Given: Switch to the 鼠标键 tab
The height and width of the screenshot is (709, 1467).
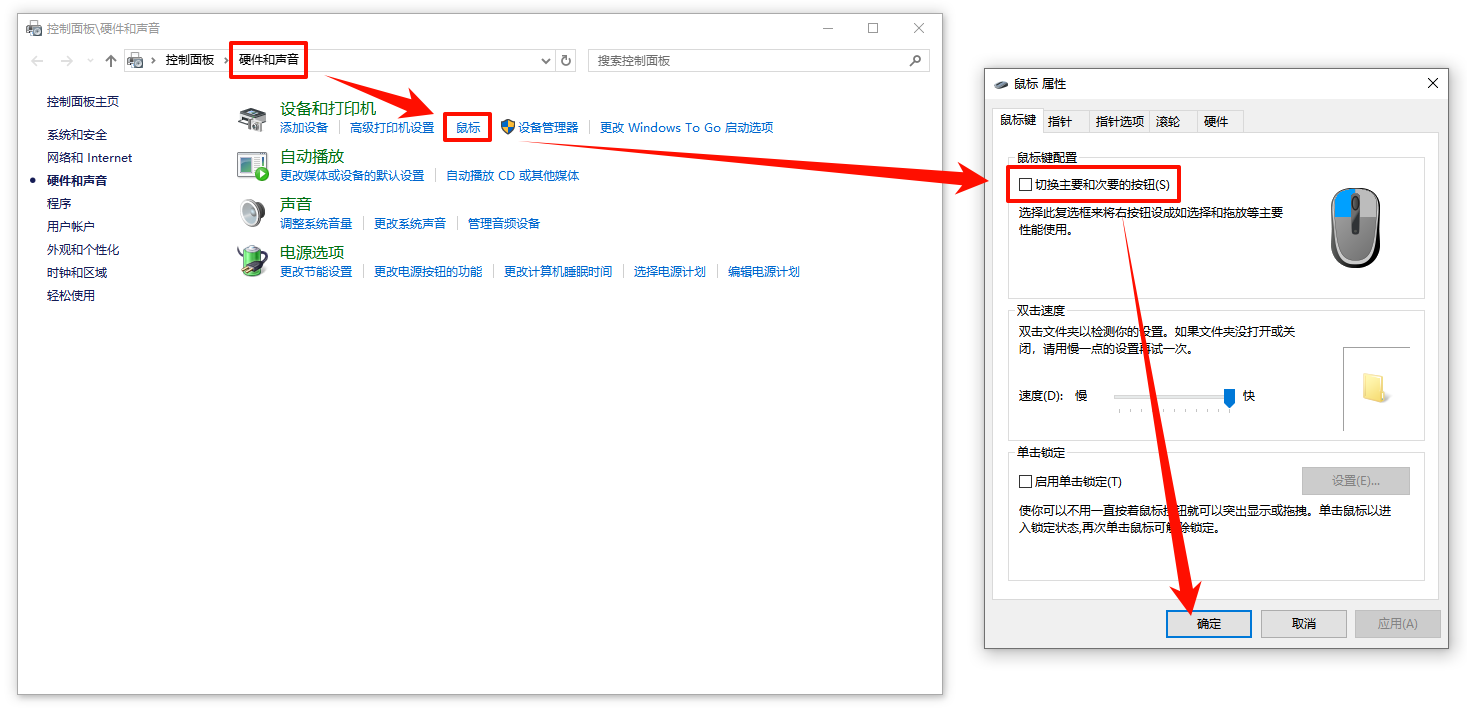Looking at the screenshot, I should [1018, 120].
